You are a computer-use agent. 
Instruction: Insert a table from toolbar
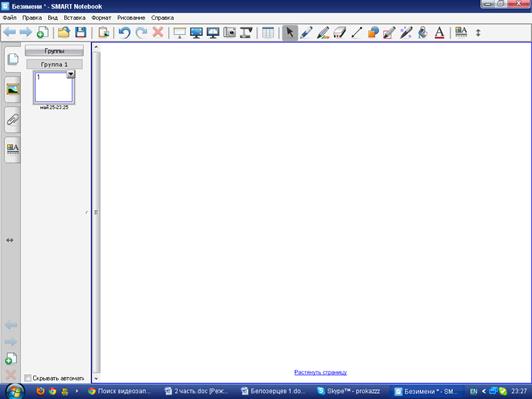tap(268, 33)
